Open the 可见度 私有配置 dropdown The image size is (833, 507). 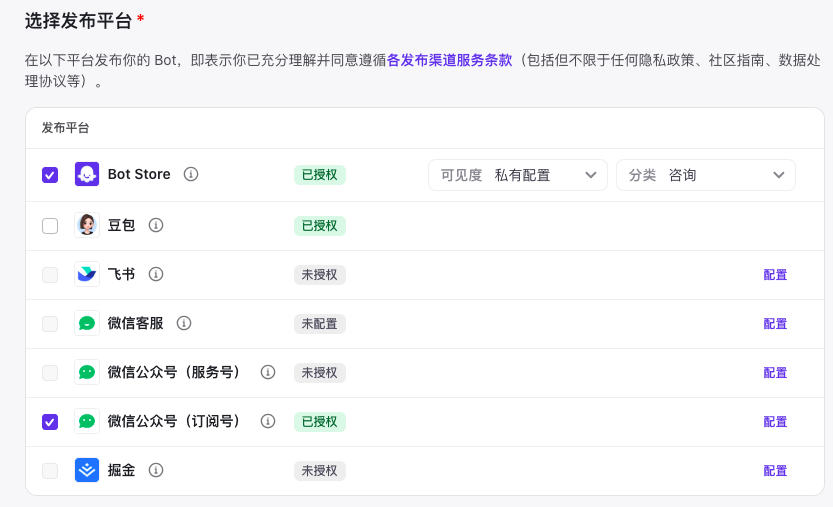click(x=517, y=175)
